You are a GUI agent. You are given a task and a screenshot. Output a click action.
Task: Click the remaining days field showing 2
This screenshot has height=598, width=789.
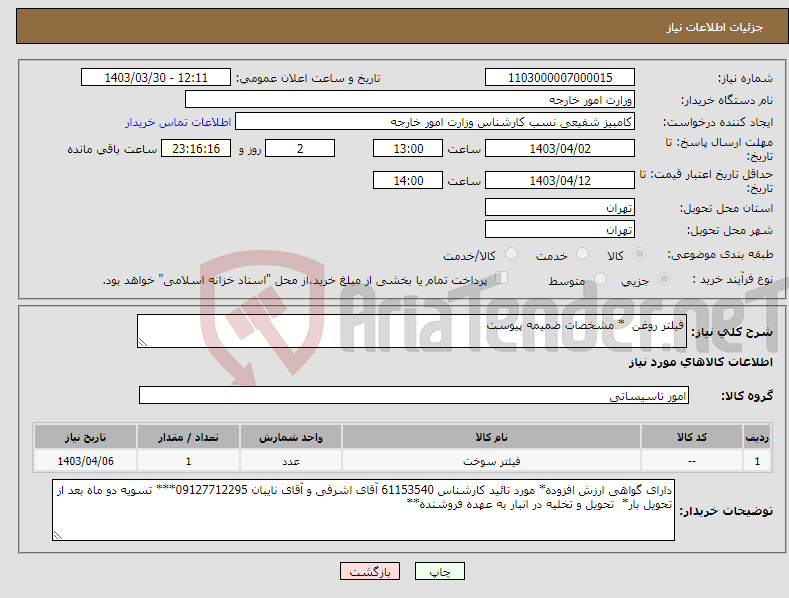[300, 148]
